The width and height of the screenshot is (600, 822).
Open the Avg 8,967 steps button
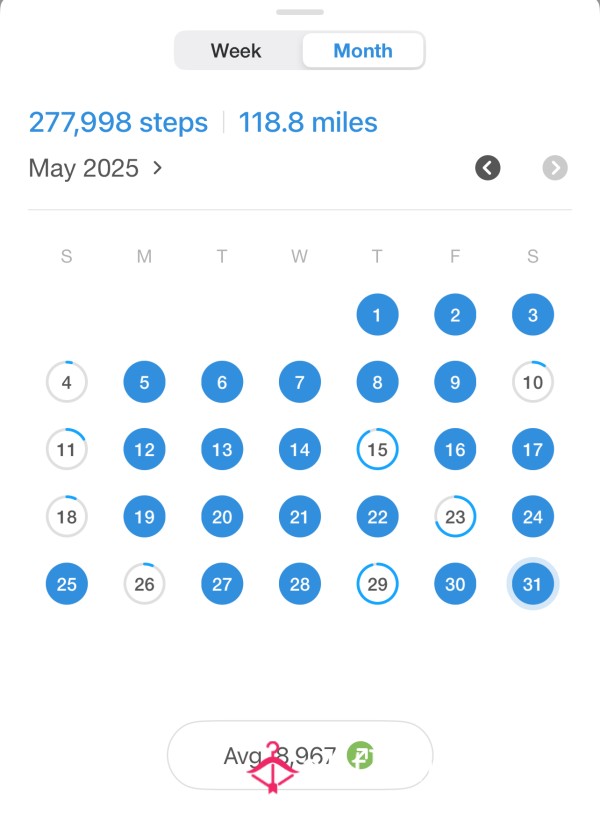300,755
